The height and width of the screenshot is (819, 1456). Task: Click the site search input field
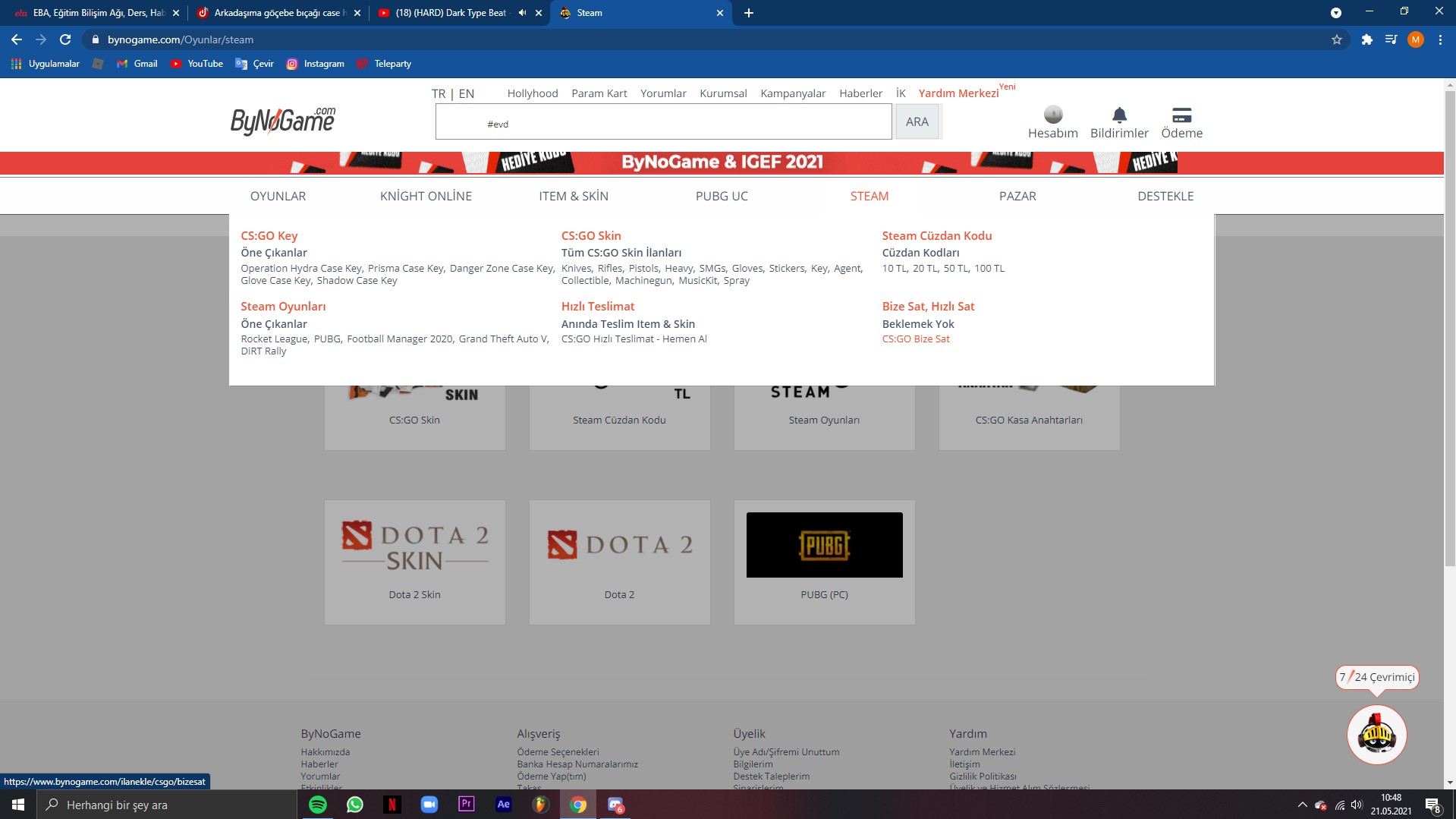tap(663, 121)
